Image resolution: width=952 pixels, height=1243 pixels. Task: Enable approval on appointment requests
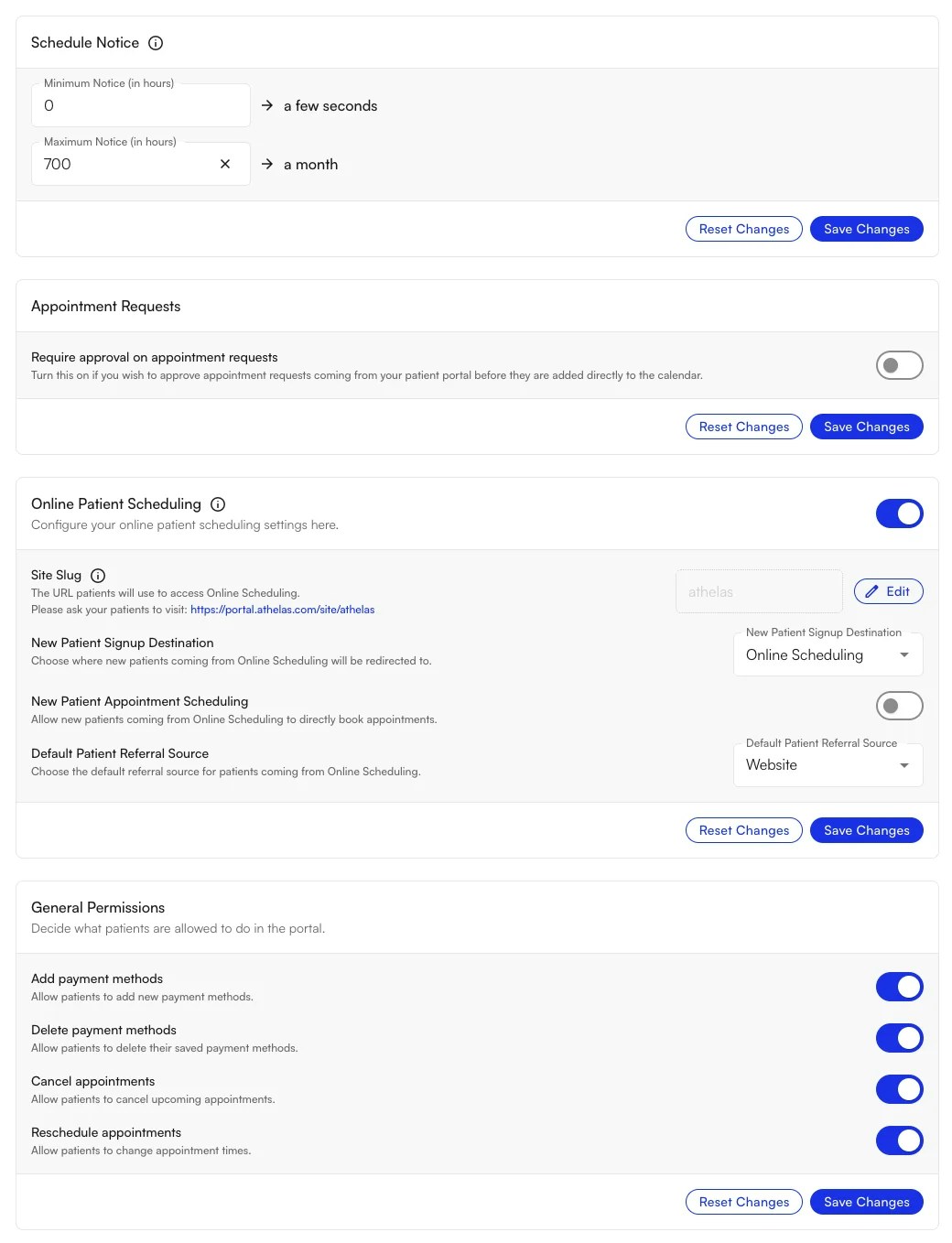(x=899, y=365)
